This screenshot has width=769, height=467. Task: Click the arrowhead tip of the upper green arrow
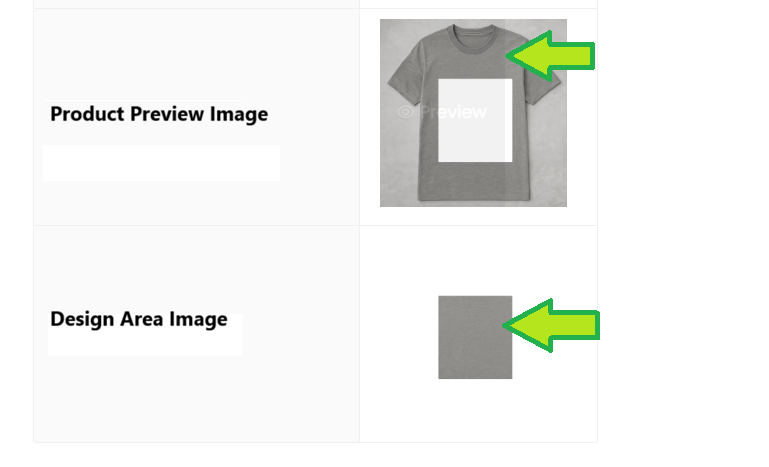[x=509, y=56]
